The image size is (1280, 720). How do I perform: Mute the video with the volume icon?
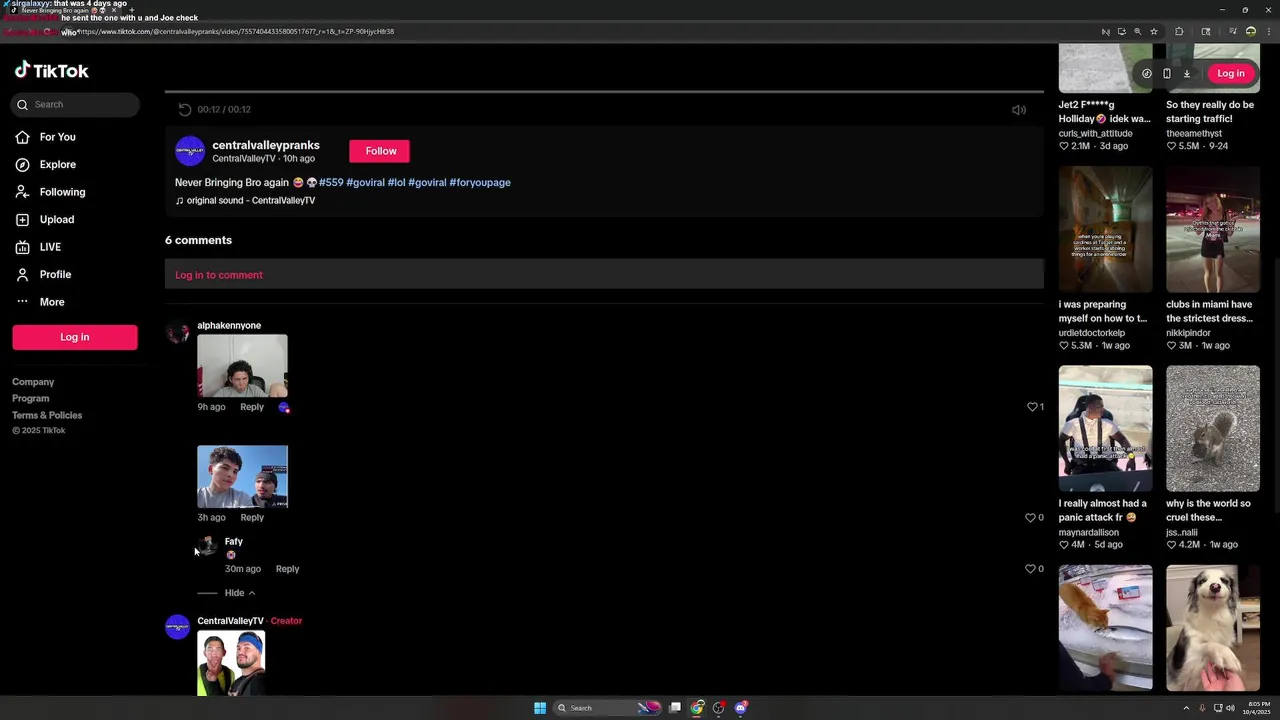(x=1019, y=110)
